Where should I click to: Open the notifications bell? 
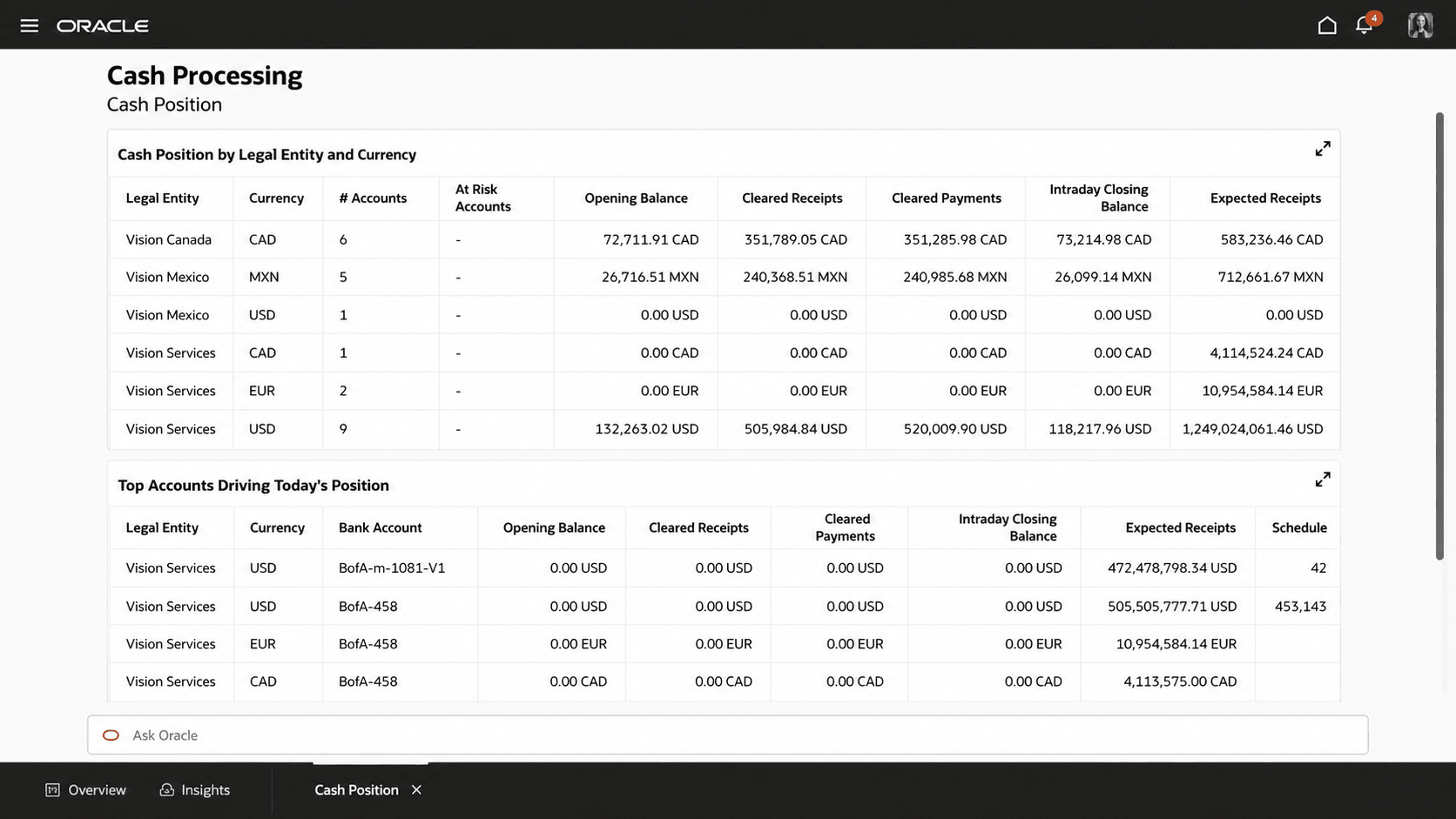coord(1365,25)
